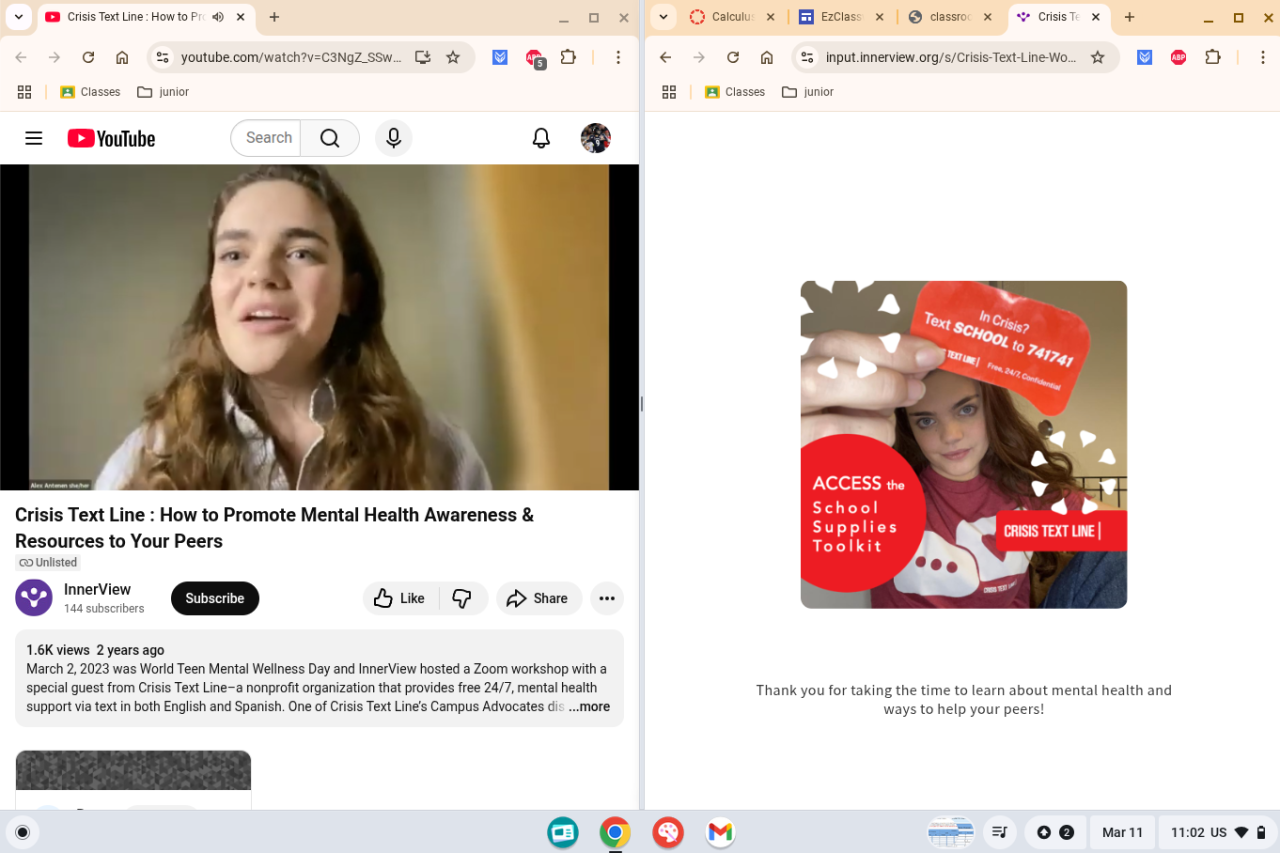Close the Crisis Text Line YouTube tab
Viewport: 1280px width, 853px height.
tap(241, 17)
